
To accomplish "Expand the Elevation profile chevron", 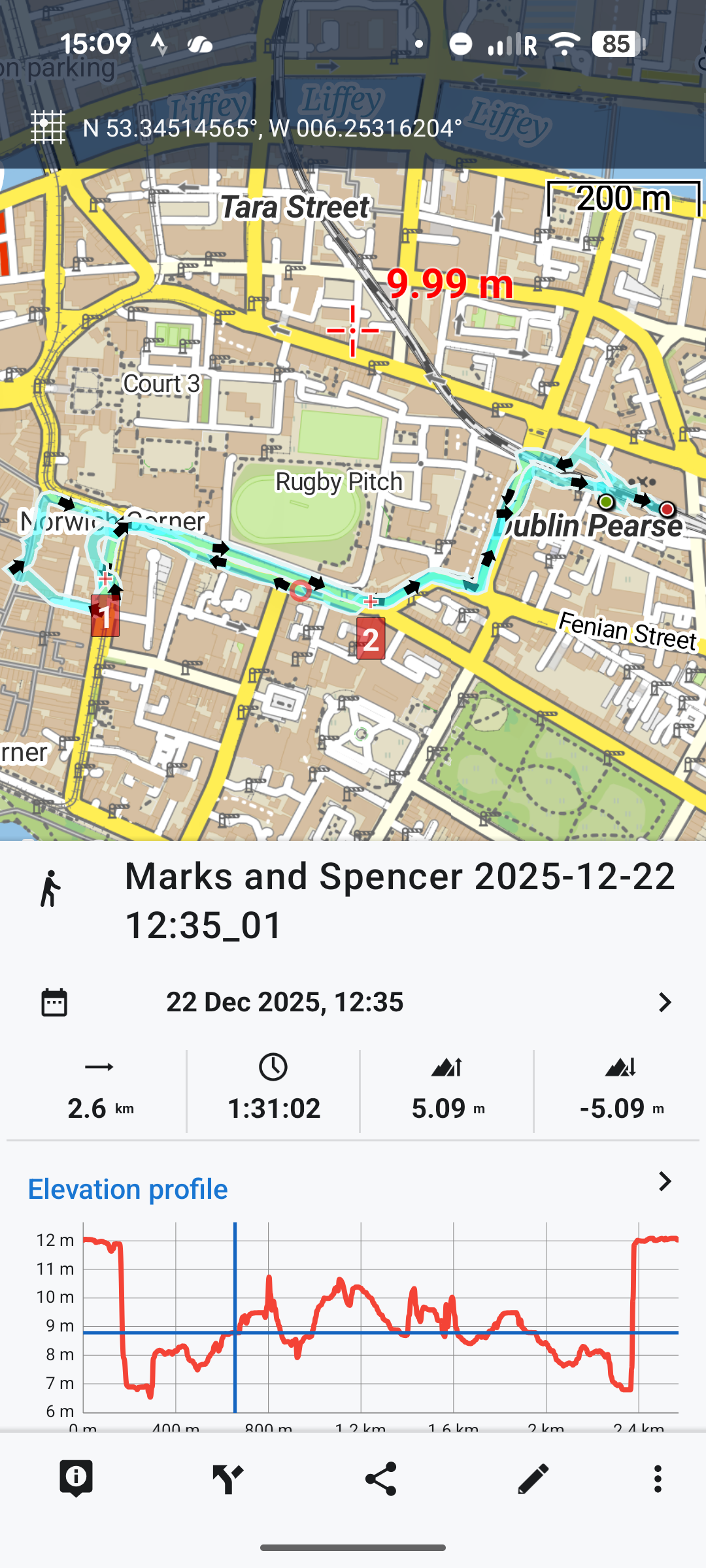I will click(x=664, y=1181).
